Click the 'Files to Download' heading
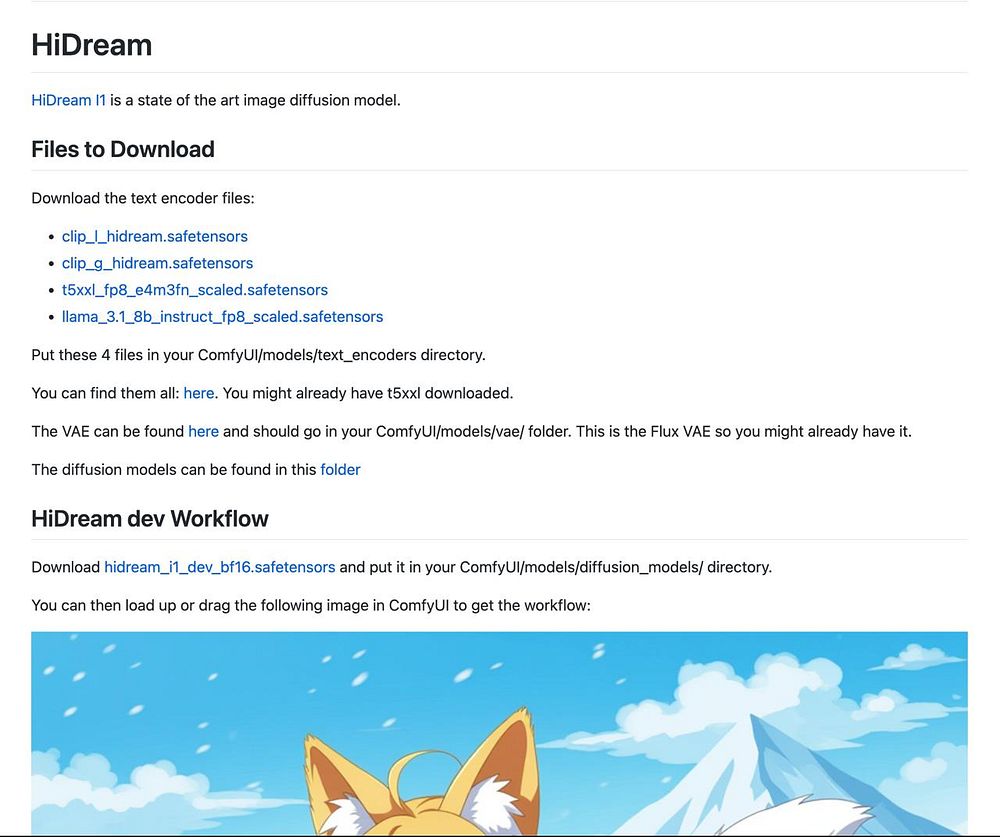 coord(123,149)
